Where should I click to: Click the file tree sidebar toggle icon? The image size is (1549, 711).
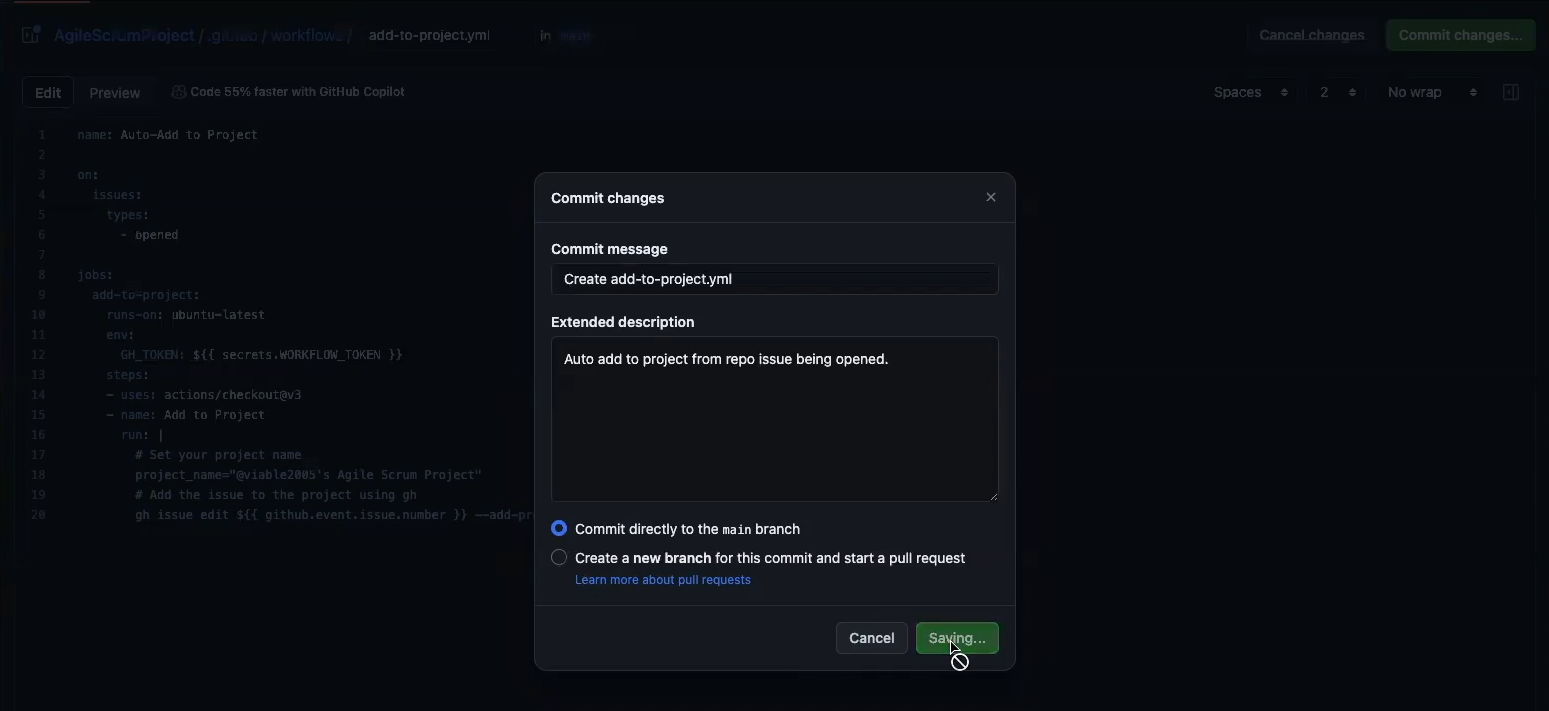coord(31,35)
